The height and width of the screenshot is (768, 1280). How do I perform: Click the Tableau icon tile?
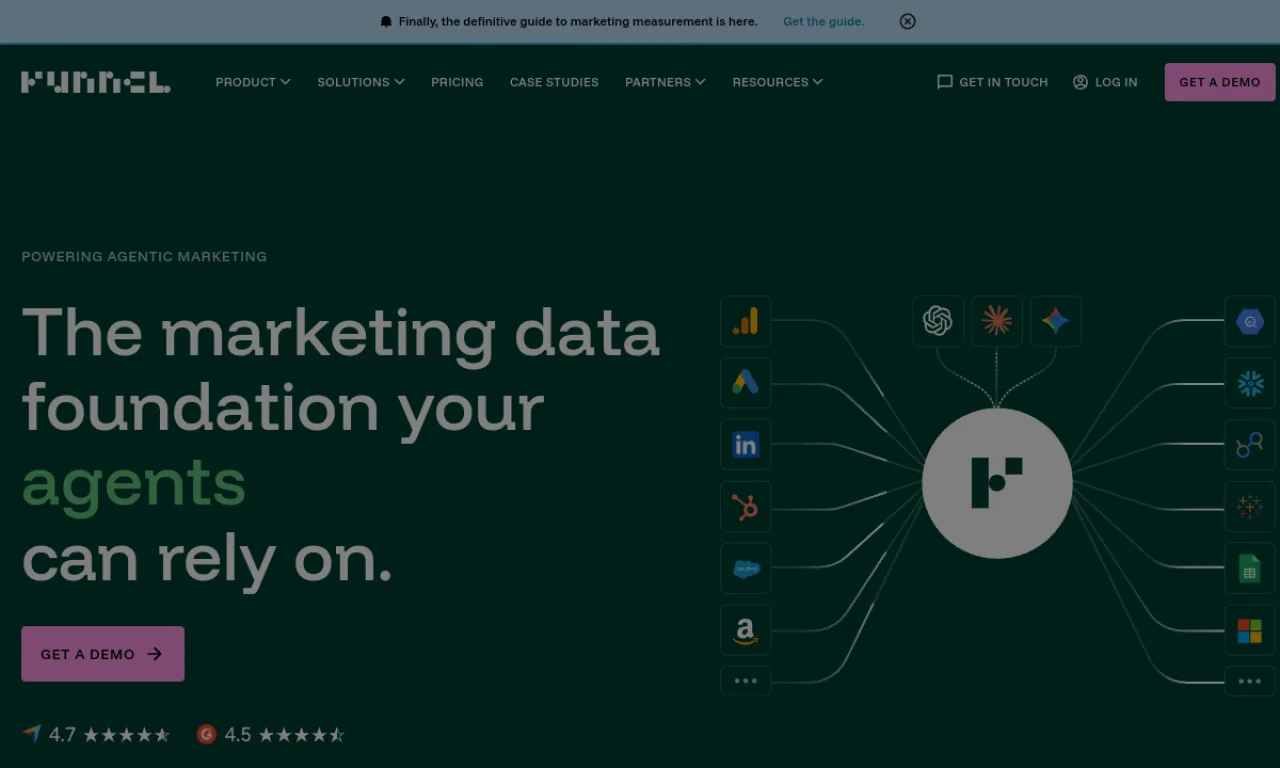coord(1250,507)
